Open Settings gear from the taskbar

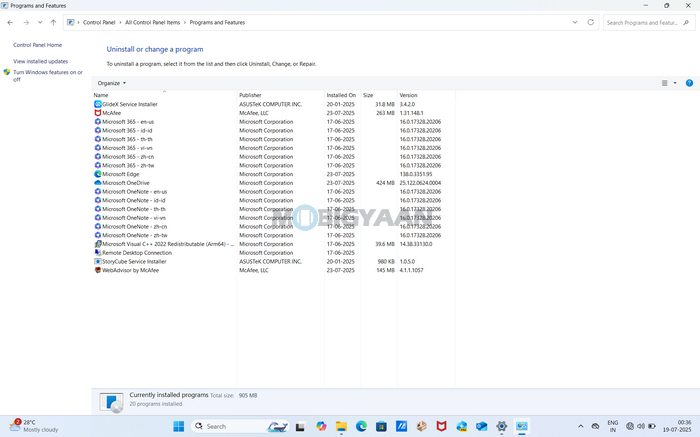click(501, 426)
